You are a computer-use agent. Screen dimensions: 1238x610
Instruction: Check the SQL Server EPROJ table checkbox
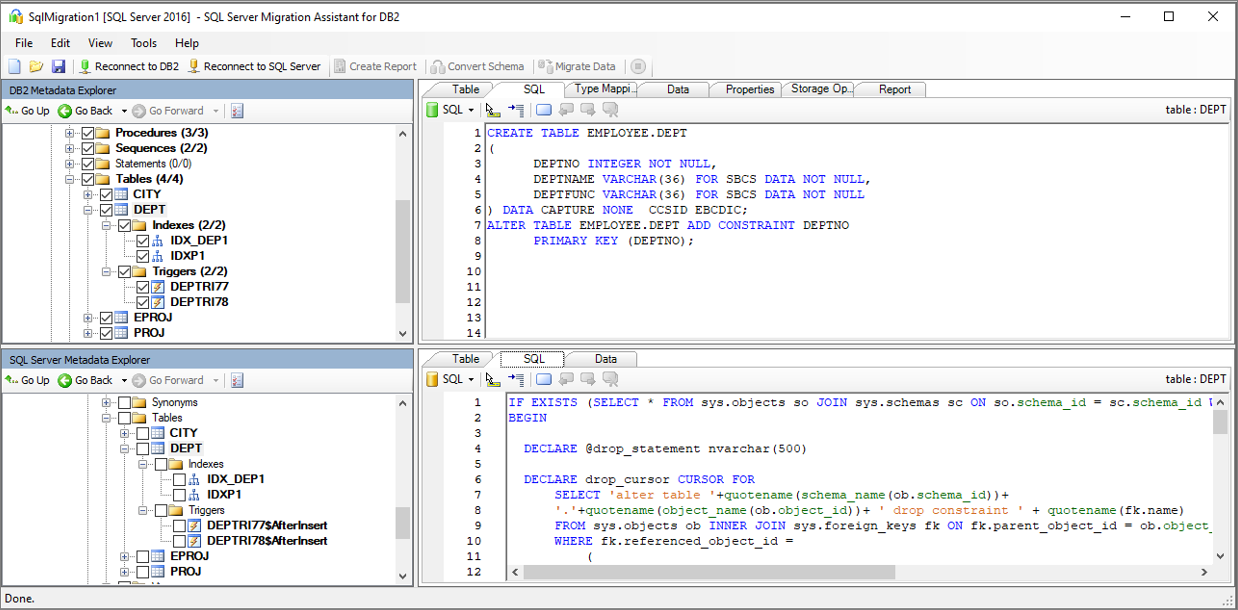point(143,556)
